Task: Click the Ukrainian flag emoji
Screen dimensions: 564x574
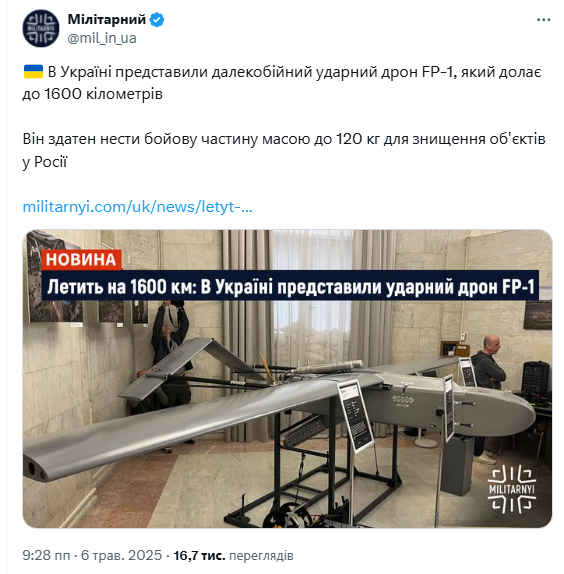Action: pyautogui.click(x=33, y=72)
